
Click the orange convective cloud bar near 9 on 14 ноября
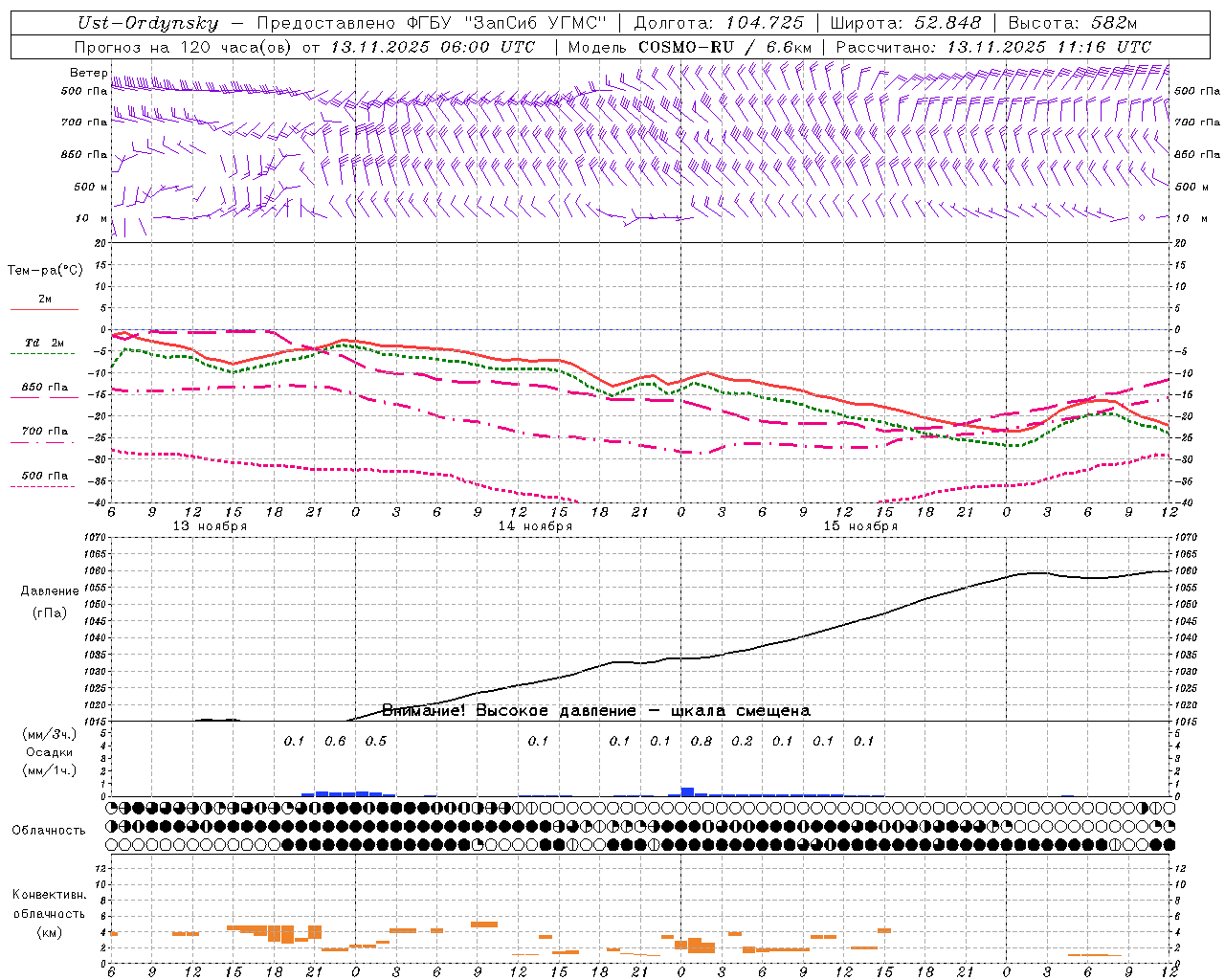click(484, 924)
